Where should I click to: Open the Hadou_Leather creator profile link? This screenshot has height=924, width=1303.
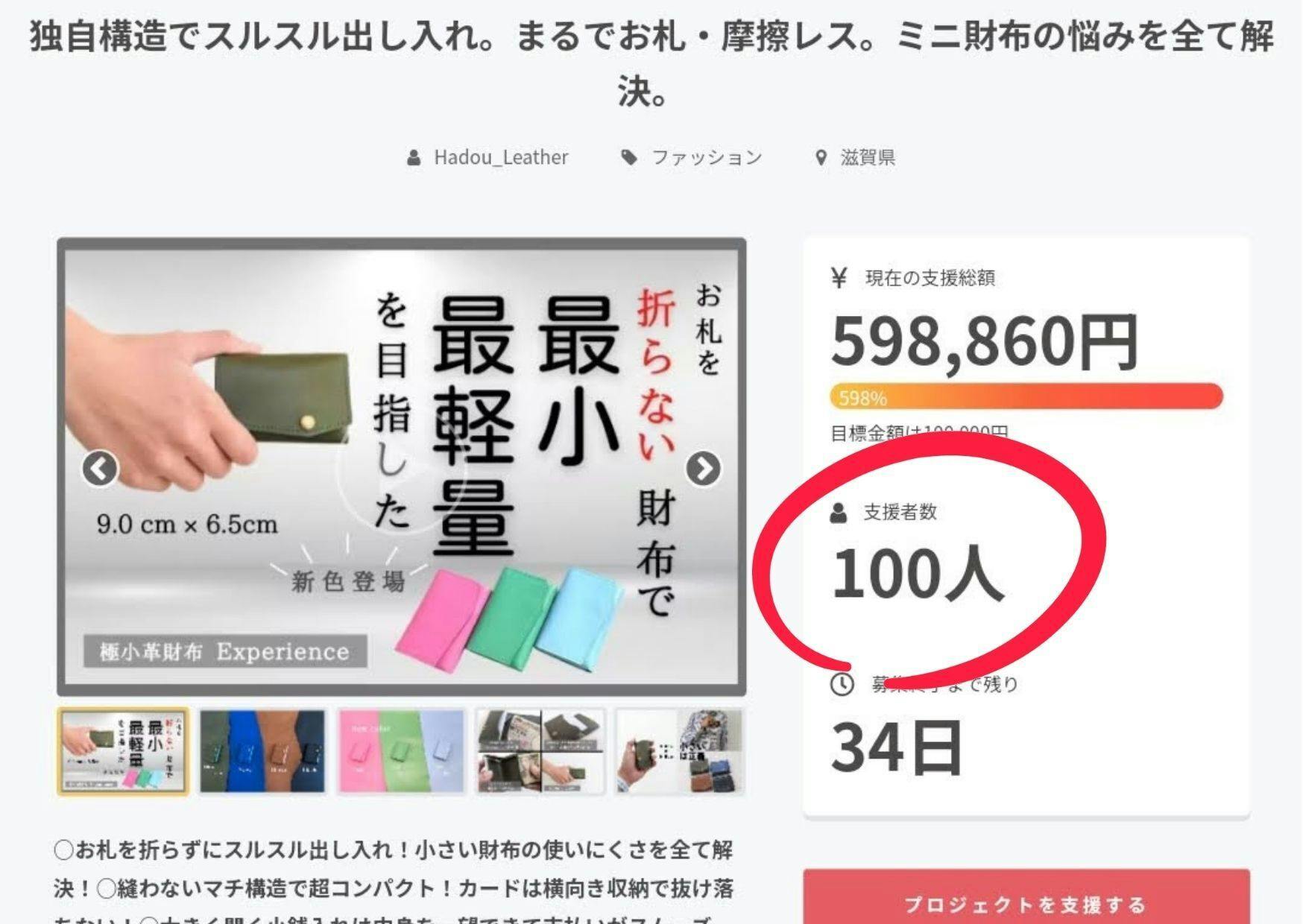tap(501, 158)
